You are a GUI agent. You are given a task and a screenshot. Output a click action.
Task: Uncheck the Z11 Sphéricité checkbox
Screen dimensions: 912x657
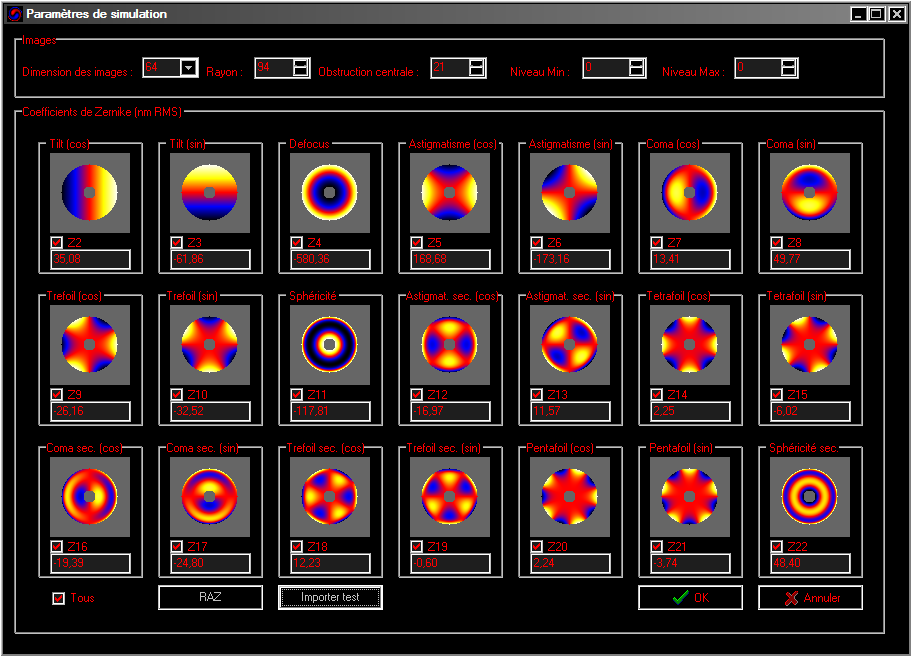(297, 394)
